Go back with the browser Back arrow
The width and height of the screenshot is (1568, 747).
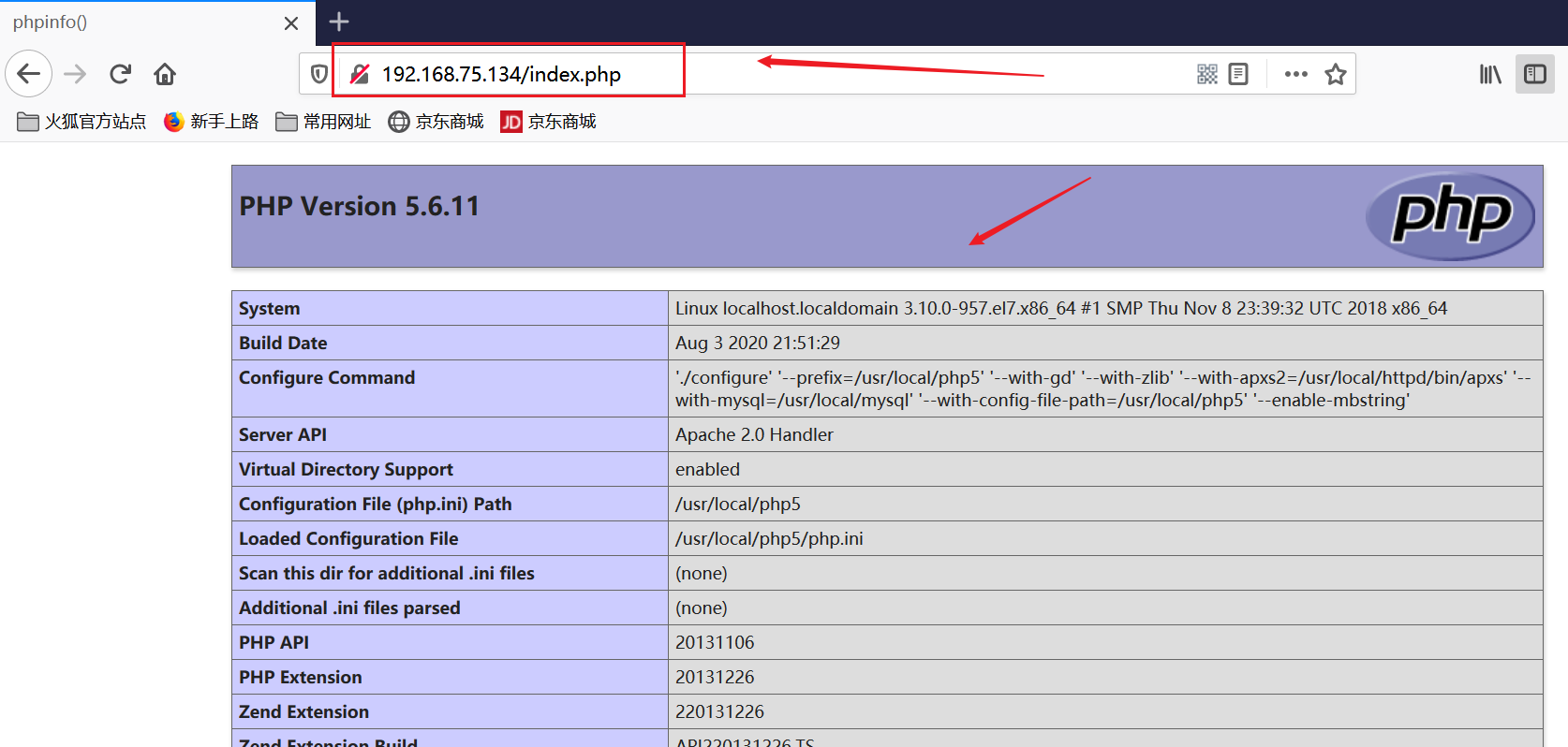coord(29,74)
